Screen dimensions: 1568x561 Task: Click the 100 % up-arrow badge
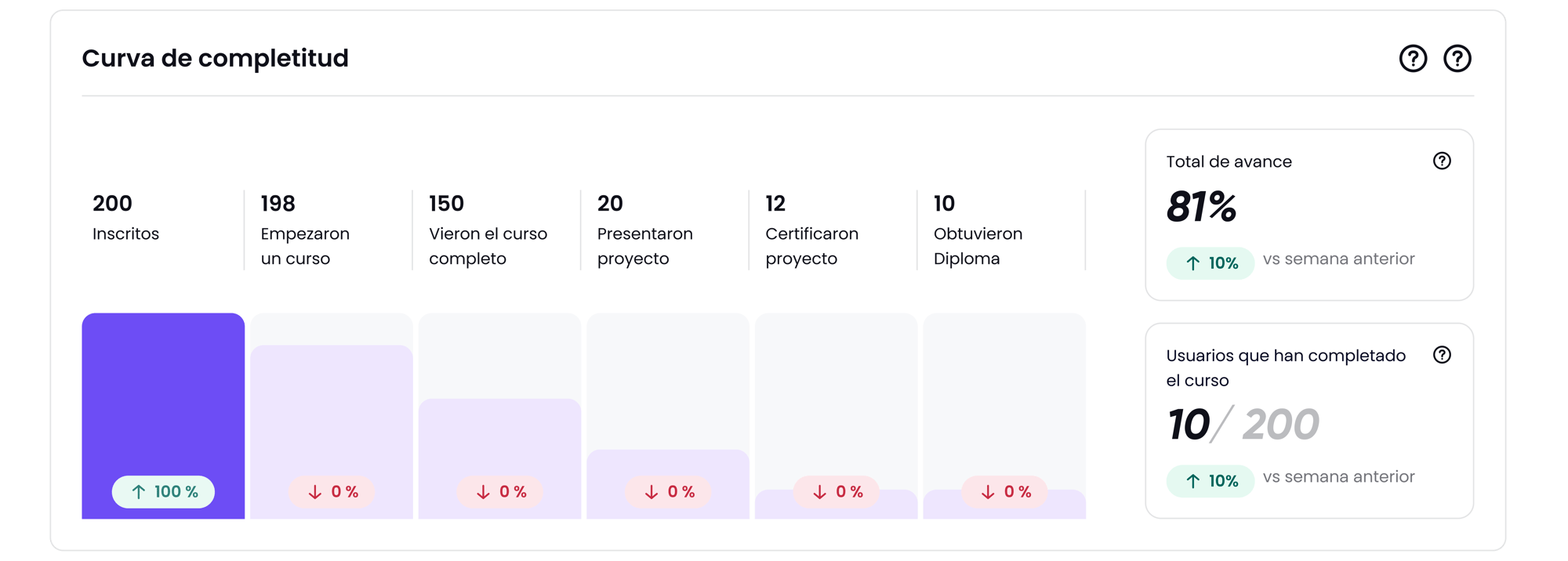coord(163,492)
